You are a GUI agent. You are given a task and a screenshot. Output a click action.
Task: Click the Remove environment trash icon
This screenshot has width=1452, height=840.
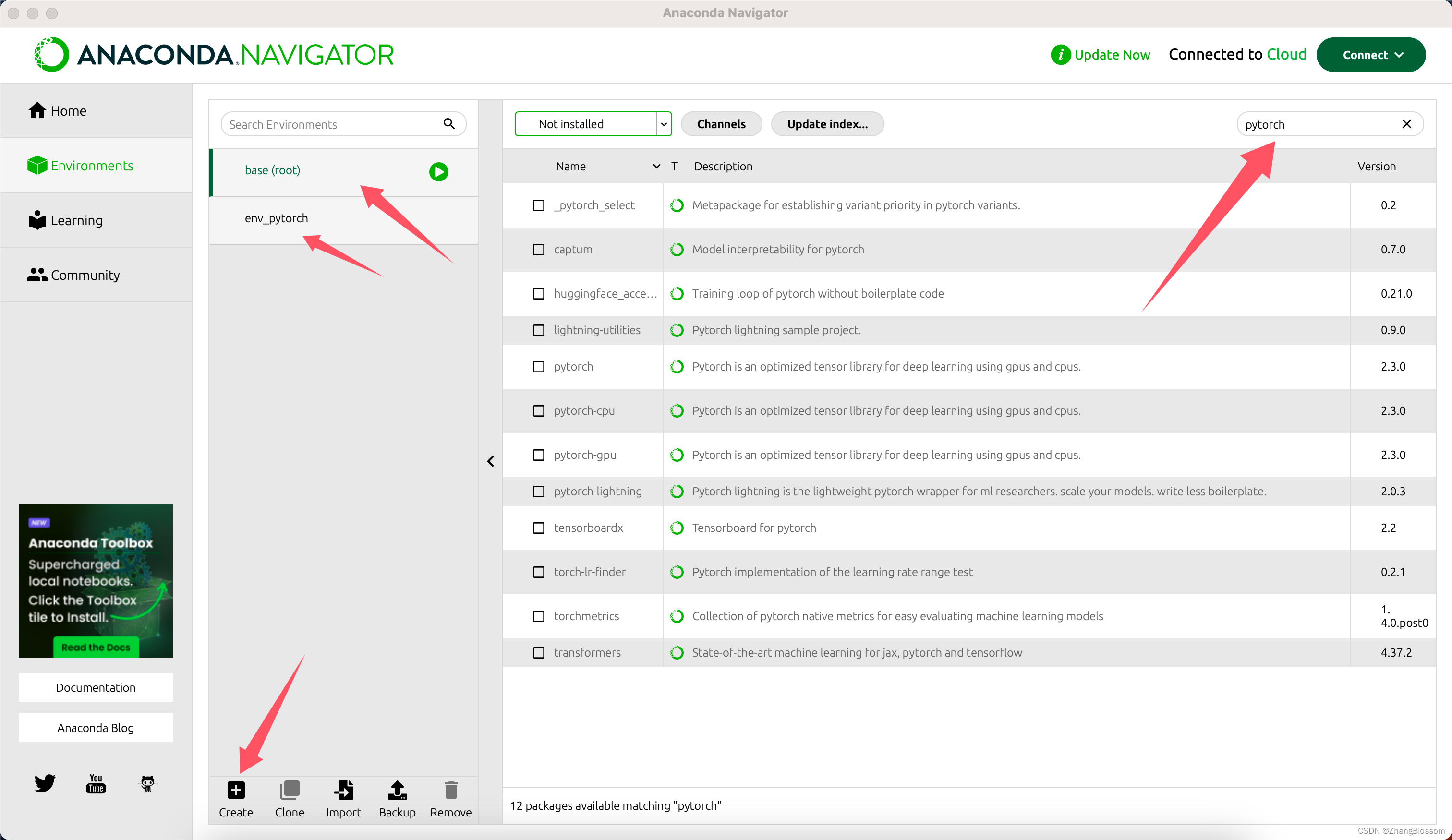tap(451, 790)
